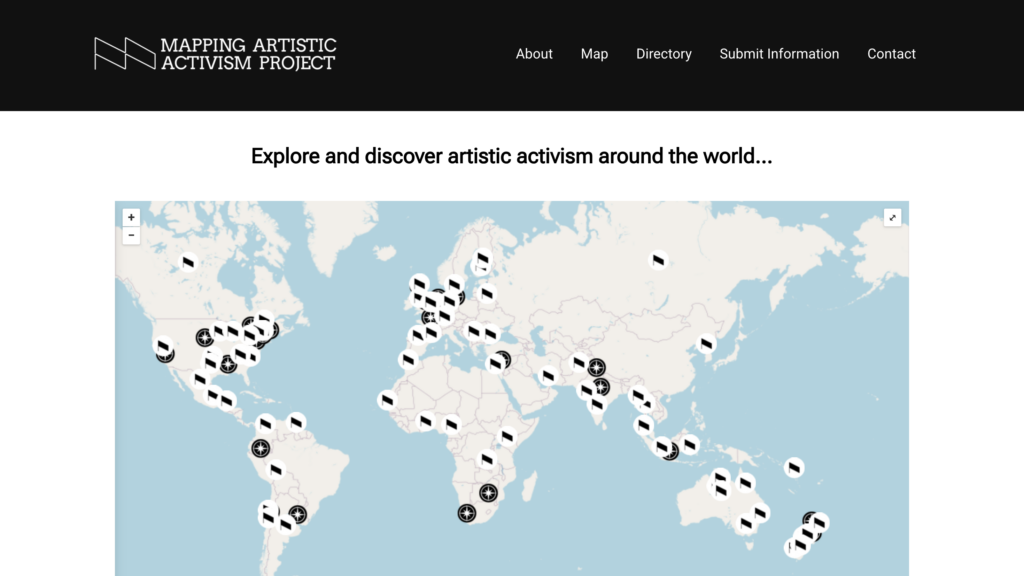1024x576 pixels.
Task: Click the flag marker in northwest Canada
Action: [x=187, y=262]
